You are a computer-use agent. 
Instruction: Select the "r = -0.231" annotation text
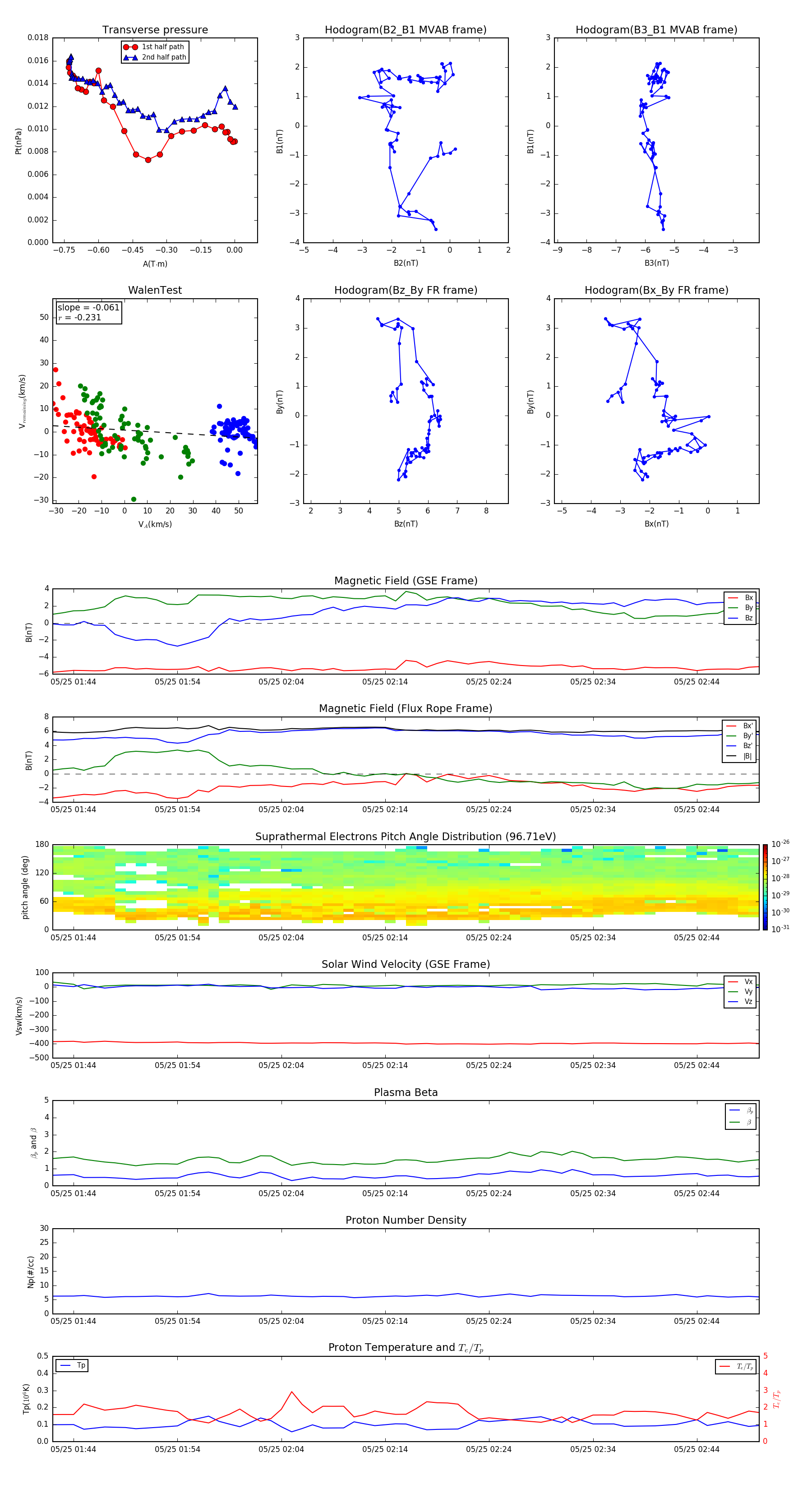tap(79, 317)
